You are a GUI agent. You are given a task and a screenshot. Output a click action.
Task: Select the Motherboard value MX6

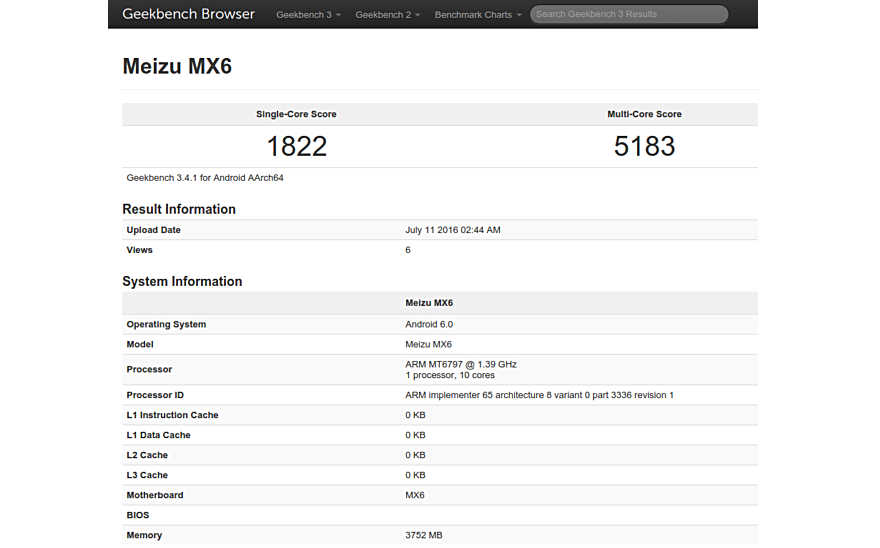pyautogui.click(x=415, y=495)
